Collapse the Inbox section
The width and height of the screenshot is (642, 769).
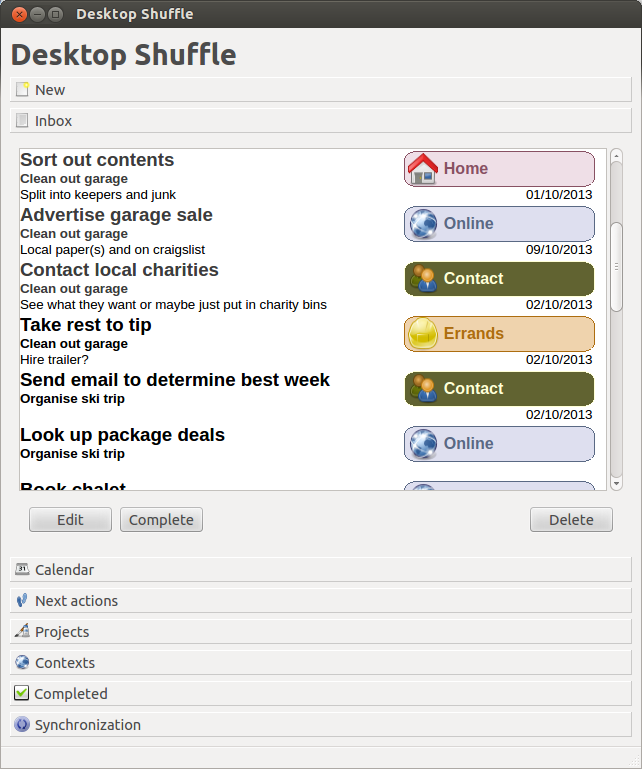(54, 121)
